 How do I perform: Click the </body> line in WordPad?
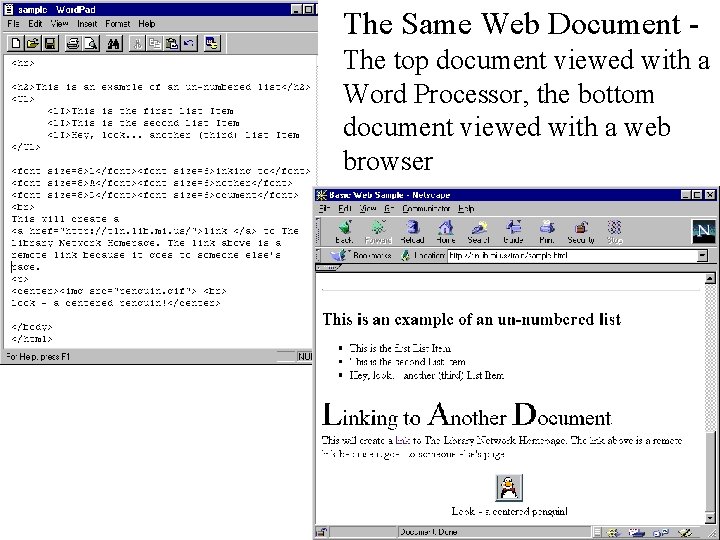[x=32, y=327]
